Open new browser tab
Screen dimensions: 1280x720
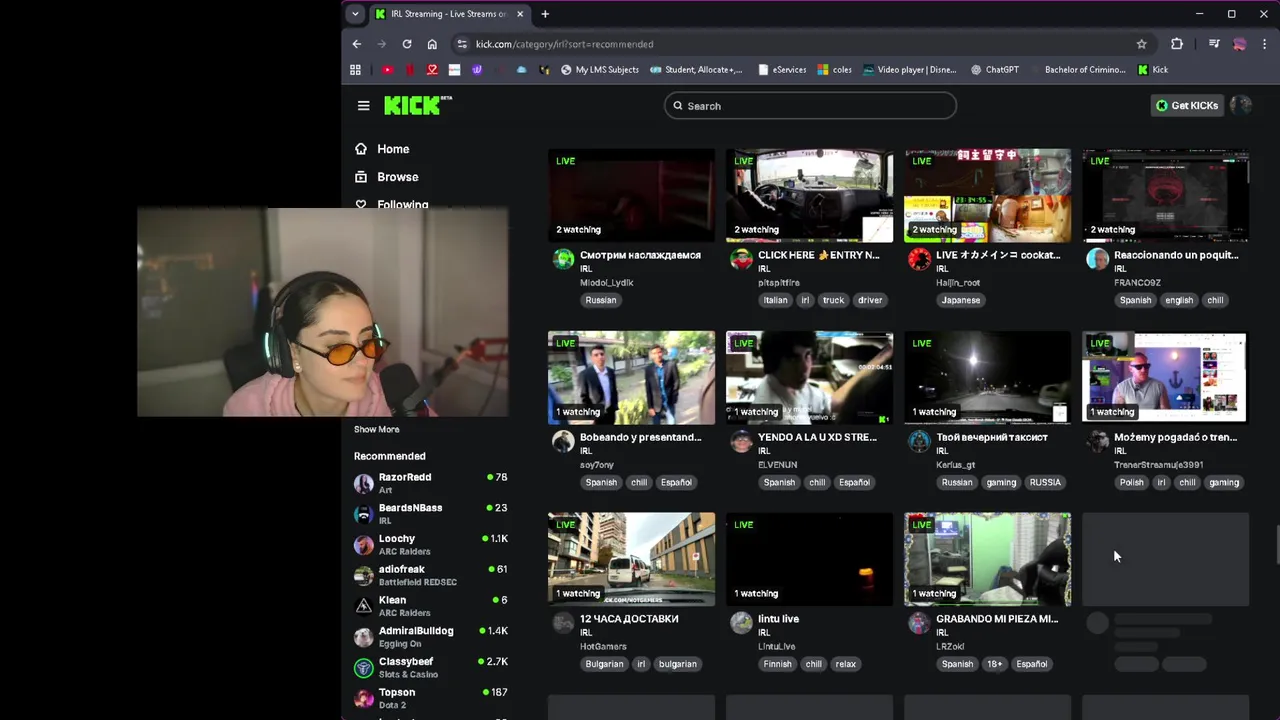[545, 14]
